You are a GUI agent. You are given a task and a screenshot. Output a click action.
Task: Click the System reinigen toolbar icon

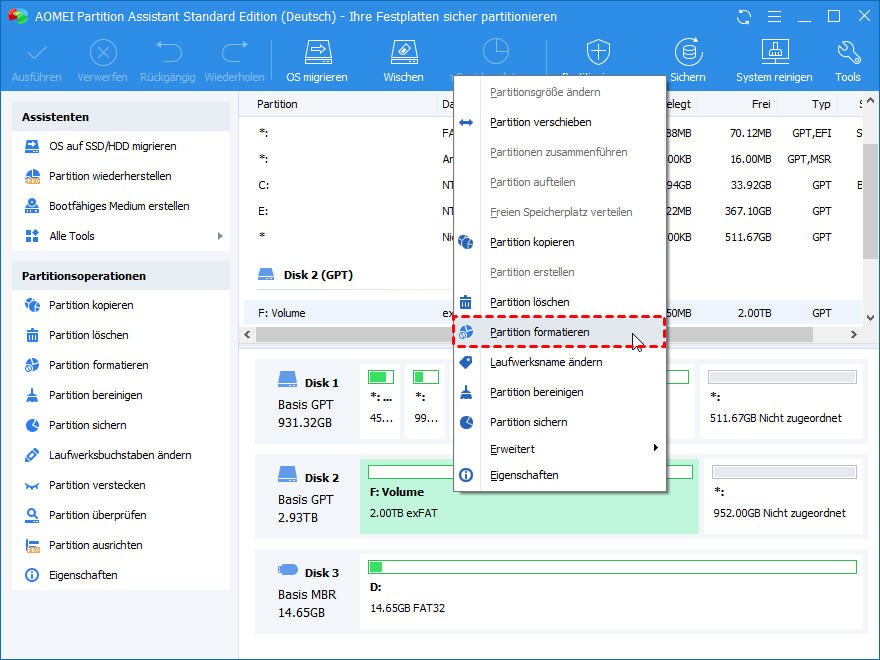tap(774, 52)
